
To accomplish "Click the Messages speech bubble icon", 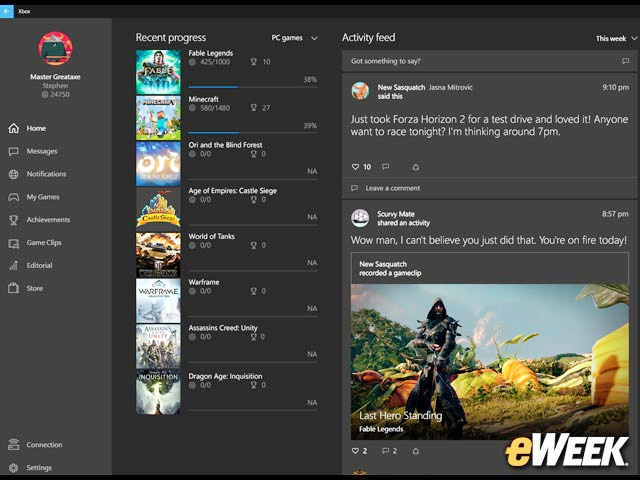I will (13, 151).
